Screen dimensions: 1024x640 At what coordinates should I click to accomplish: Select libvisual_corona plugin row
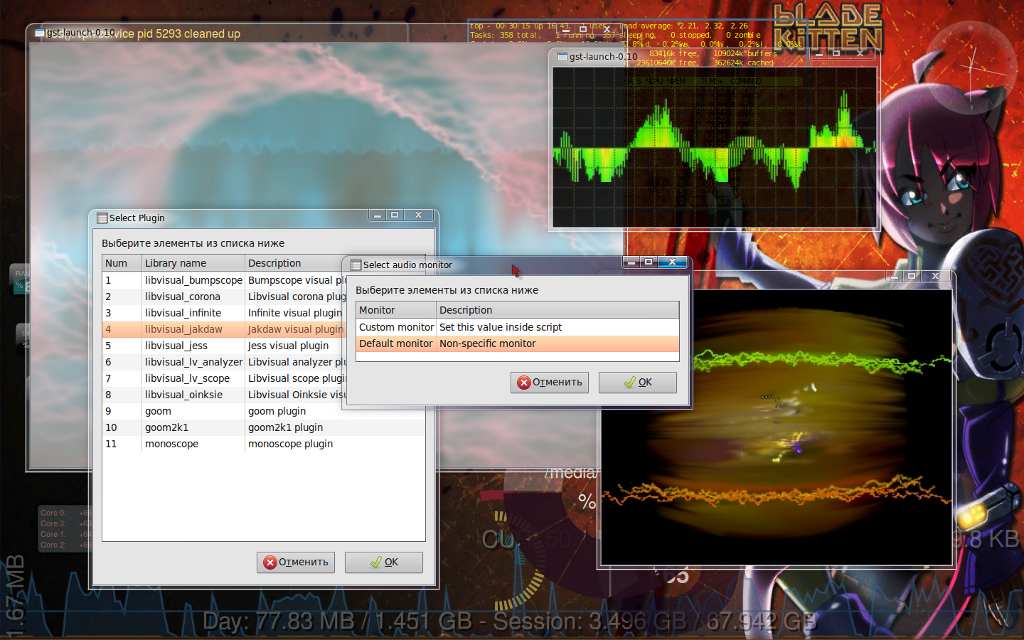pos(223,296)
